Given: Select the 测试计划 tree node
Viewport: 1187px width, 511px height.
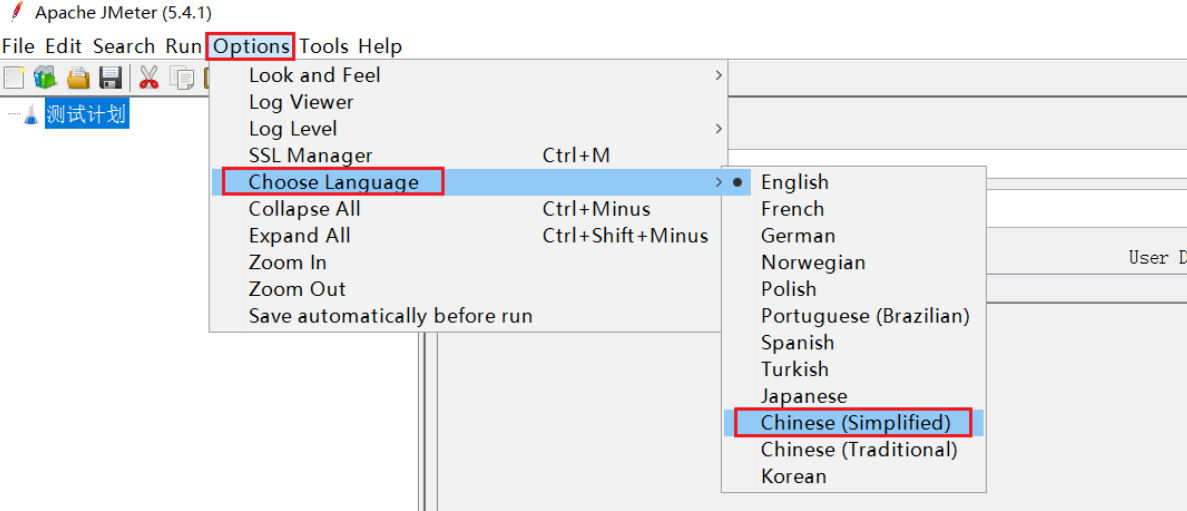Looking at the screenshot, I should 87,115.
